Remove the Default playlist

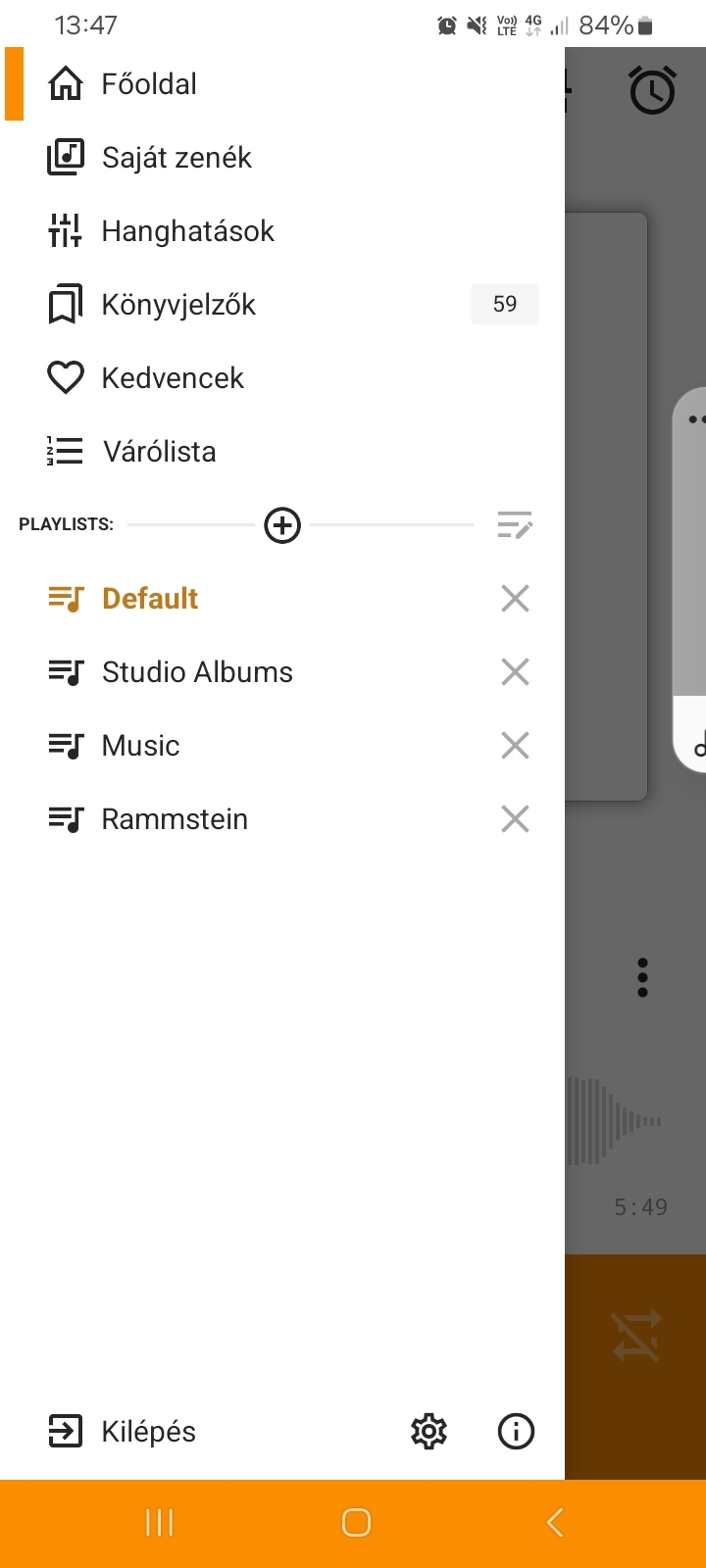coord(515,599)
